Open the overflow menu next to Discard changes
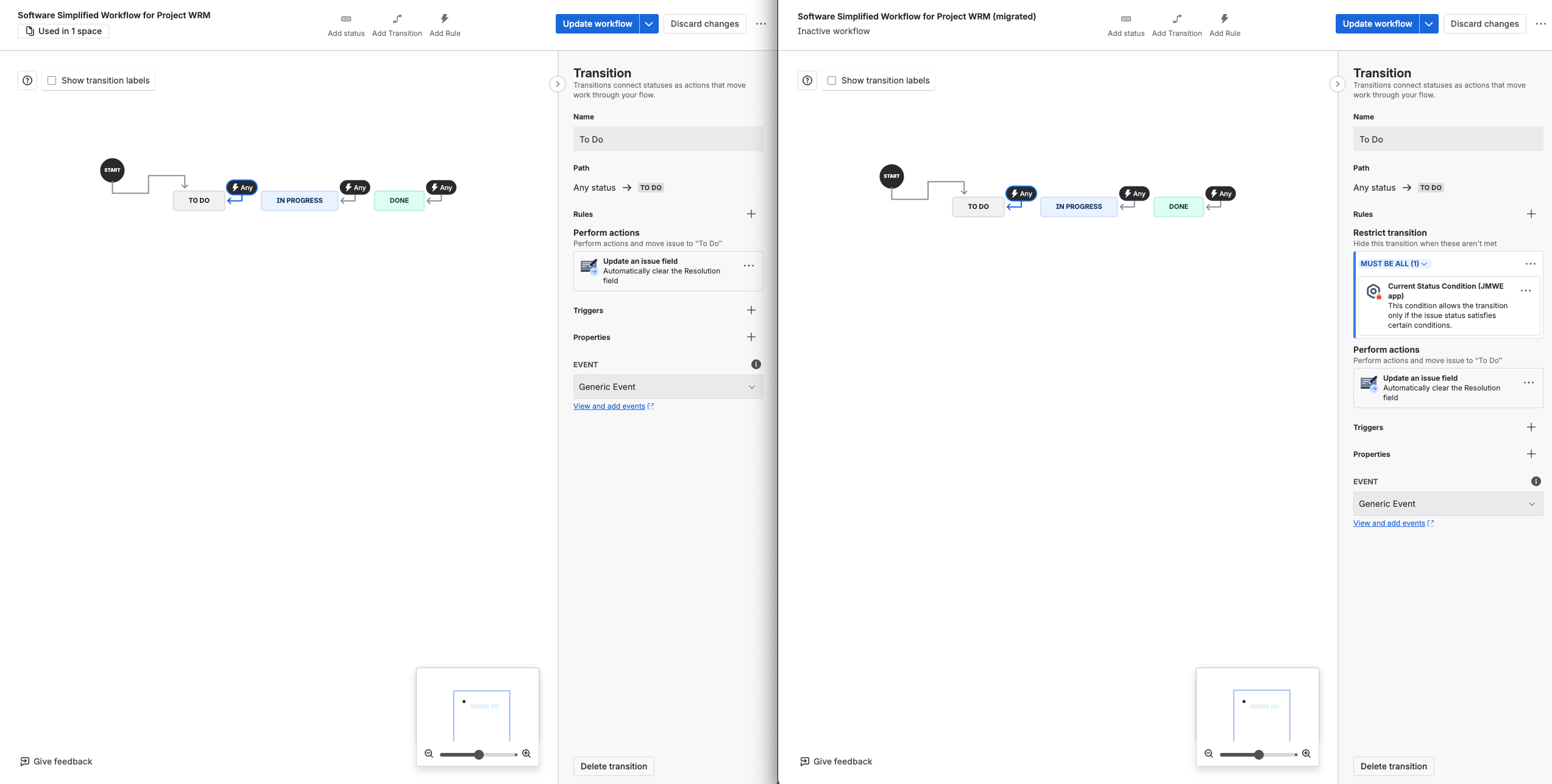The image size is (1552, 784). [760, 23]
